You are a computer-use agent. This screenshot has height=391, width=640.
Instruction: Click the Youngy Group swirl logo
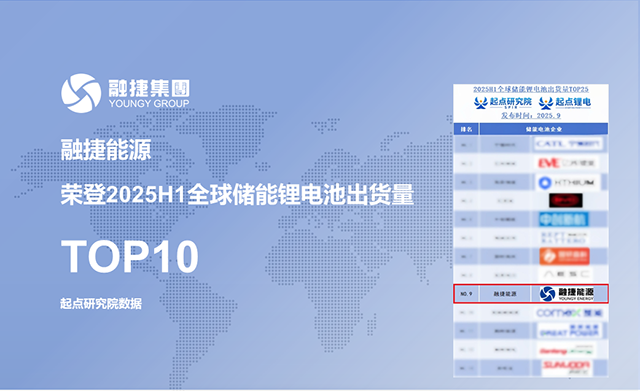(81, 93)
